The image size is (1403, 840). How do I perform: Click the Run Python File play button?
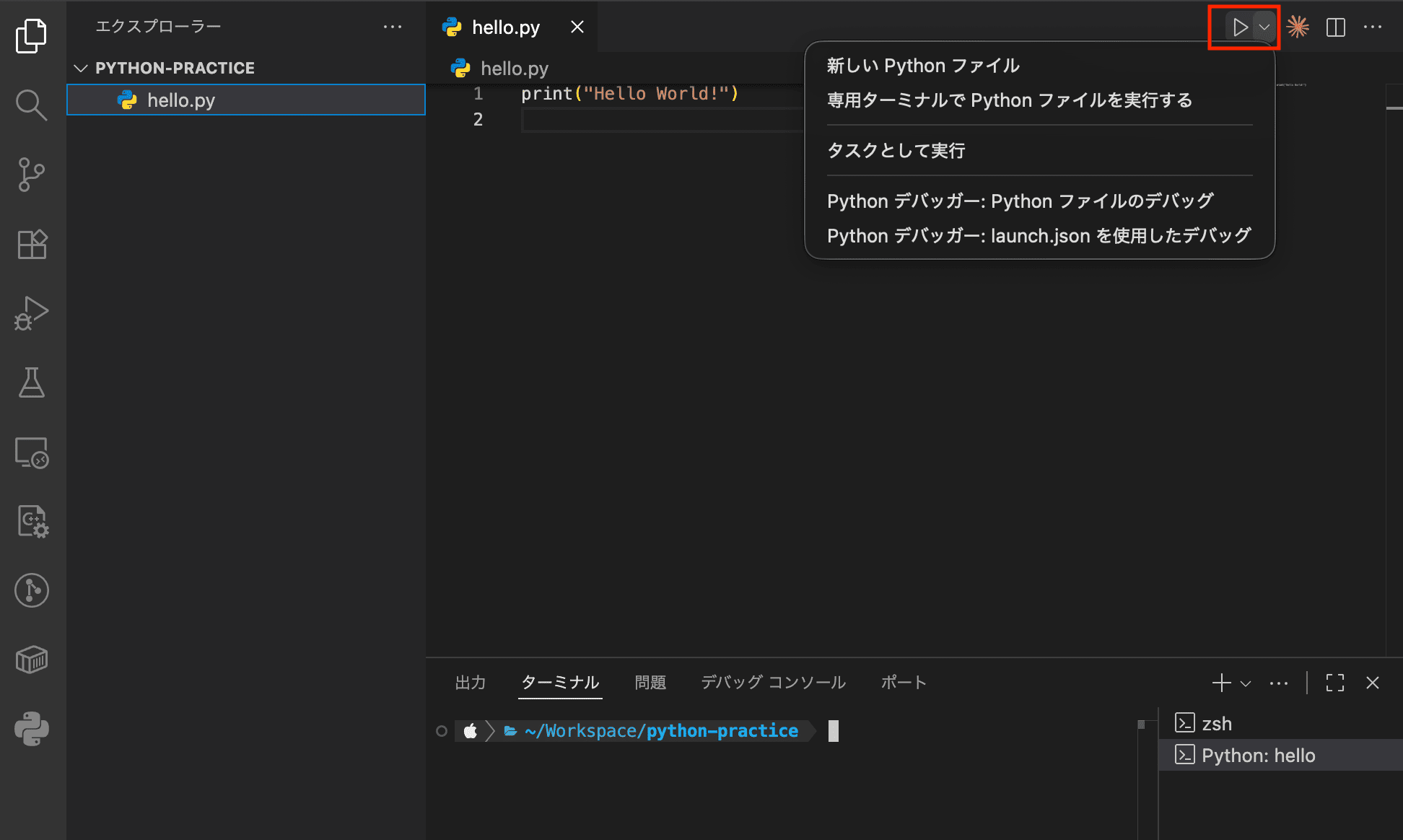1240,27
